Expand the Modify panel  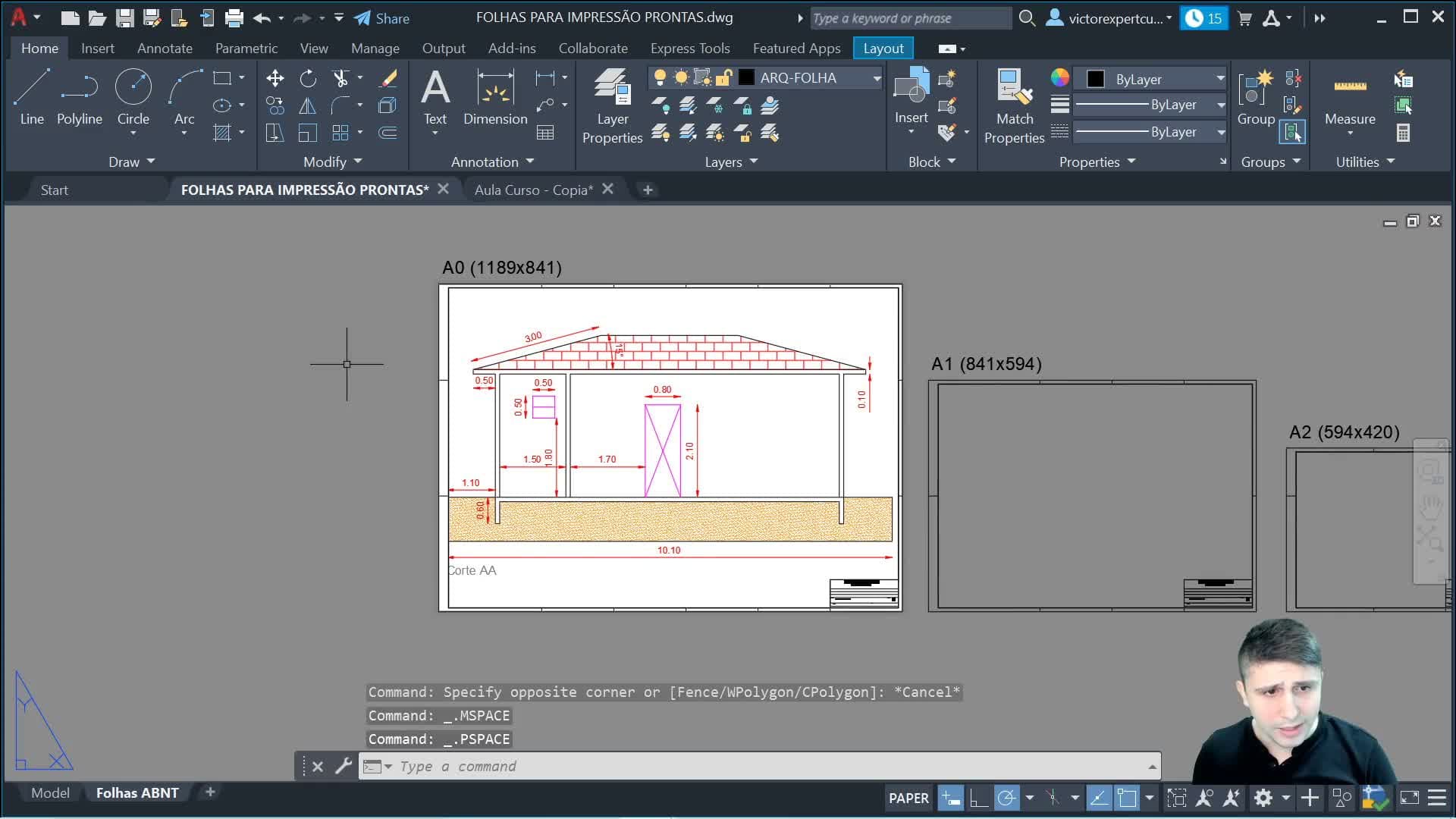coord(332,162)
